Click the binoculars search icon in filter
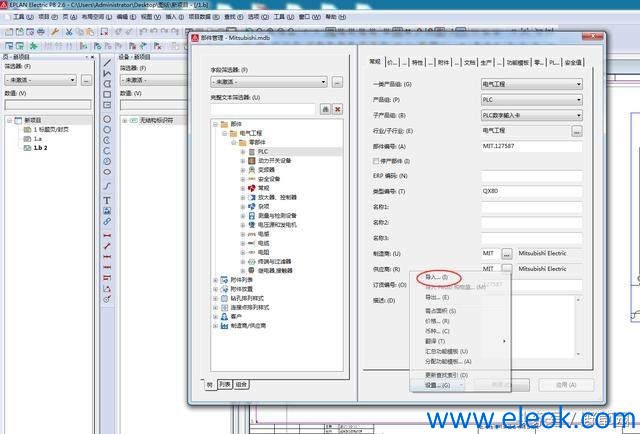Viewport: 640px width, 434px height. 325,109
